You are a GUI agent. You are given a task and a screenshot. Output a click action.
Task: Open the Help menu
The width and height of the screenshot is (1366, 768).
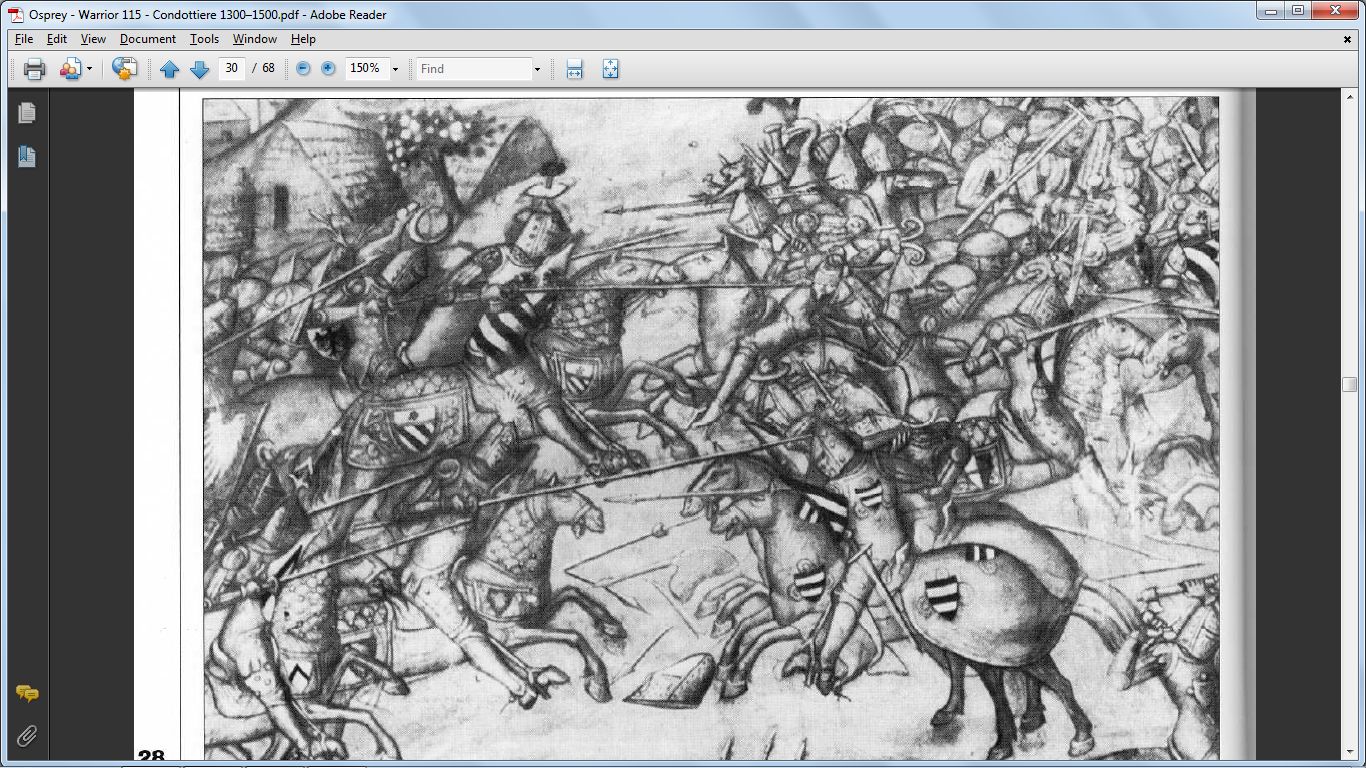303,39
